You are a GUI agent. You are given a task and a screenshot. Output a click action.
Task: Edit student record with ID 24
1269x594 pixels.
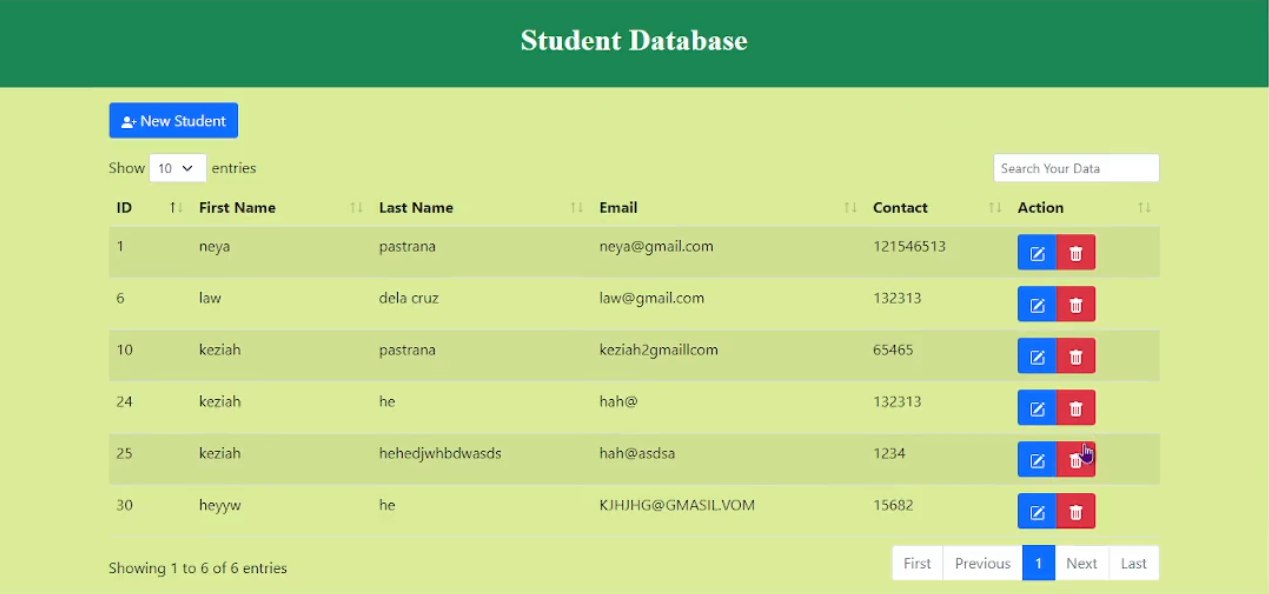coord(1037,408)
